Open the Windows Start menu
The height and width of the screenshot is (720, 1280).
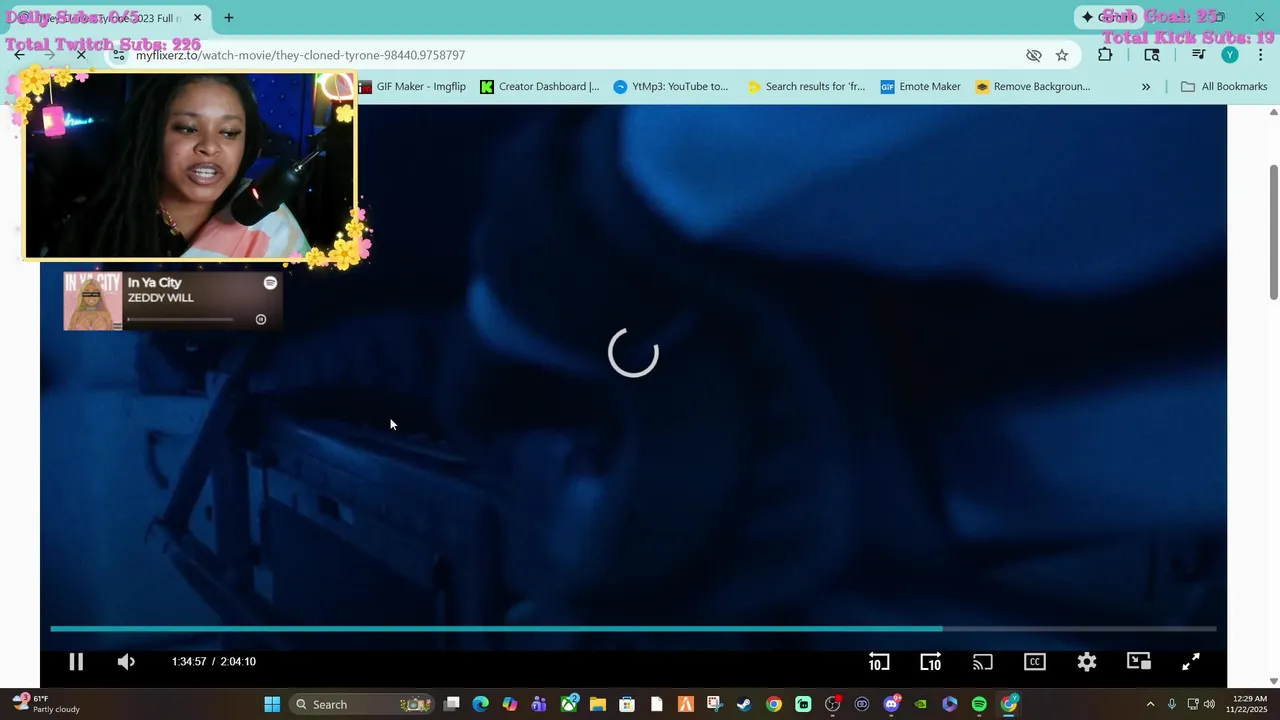coord(272,704)
